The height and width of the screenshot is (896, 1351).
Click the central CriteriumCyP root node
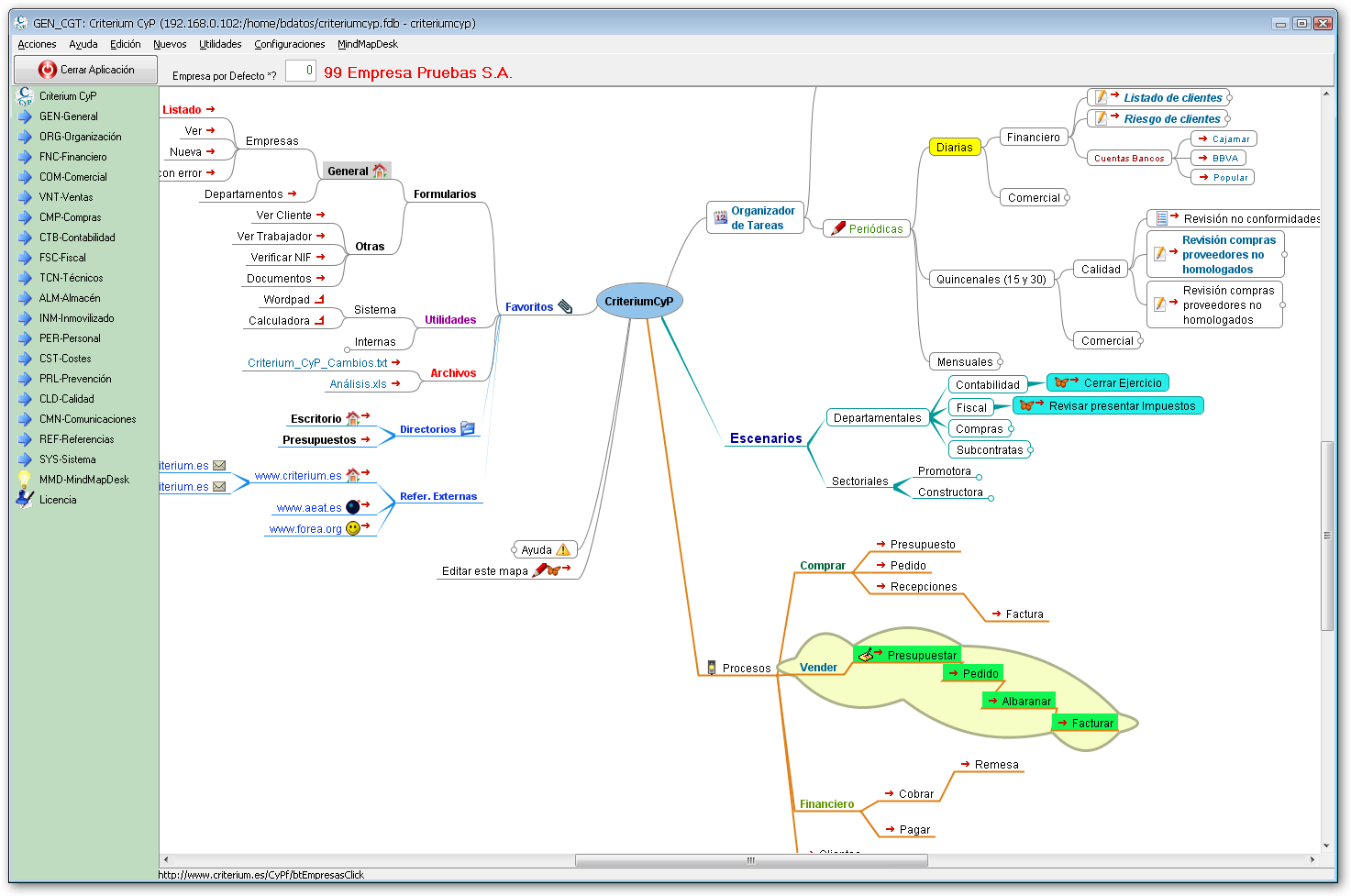(x=638, y=302)
